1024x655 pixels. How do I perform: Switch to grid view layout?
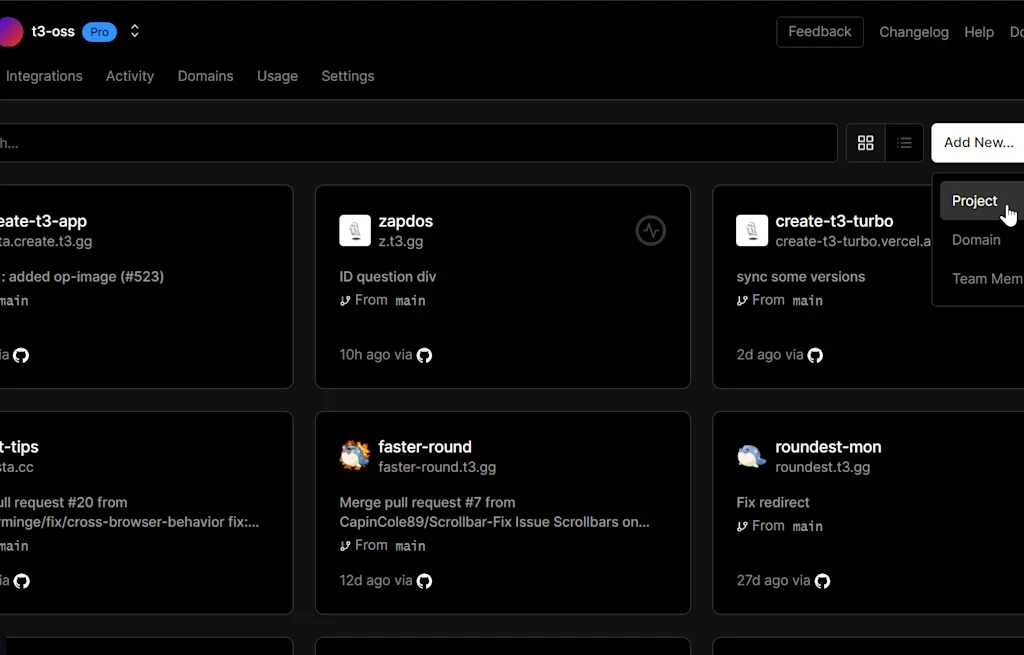click(x=865, y=142)
